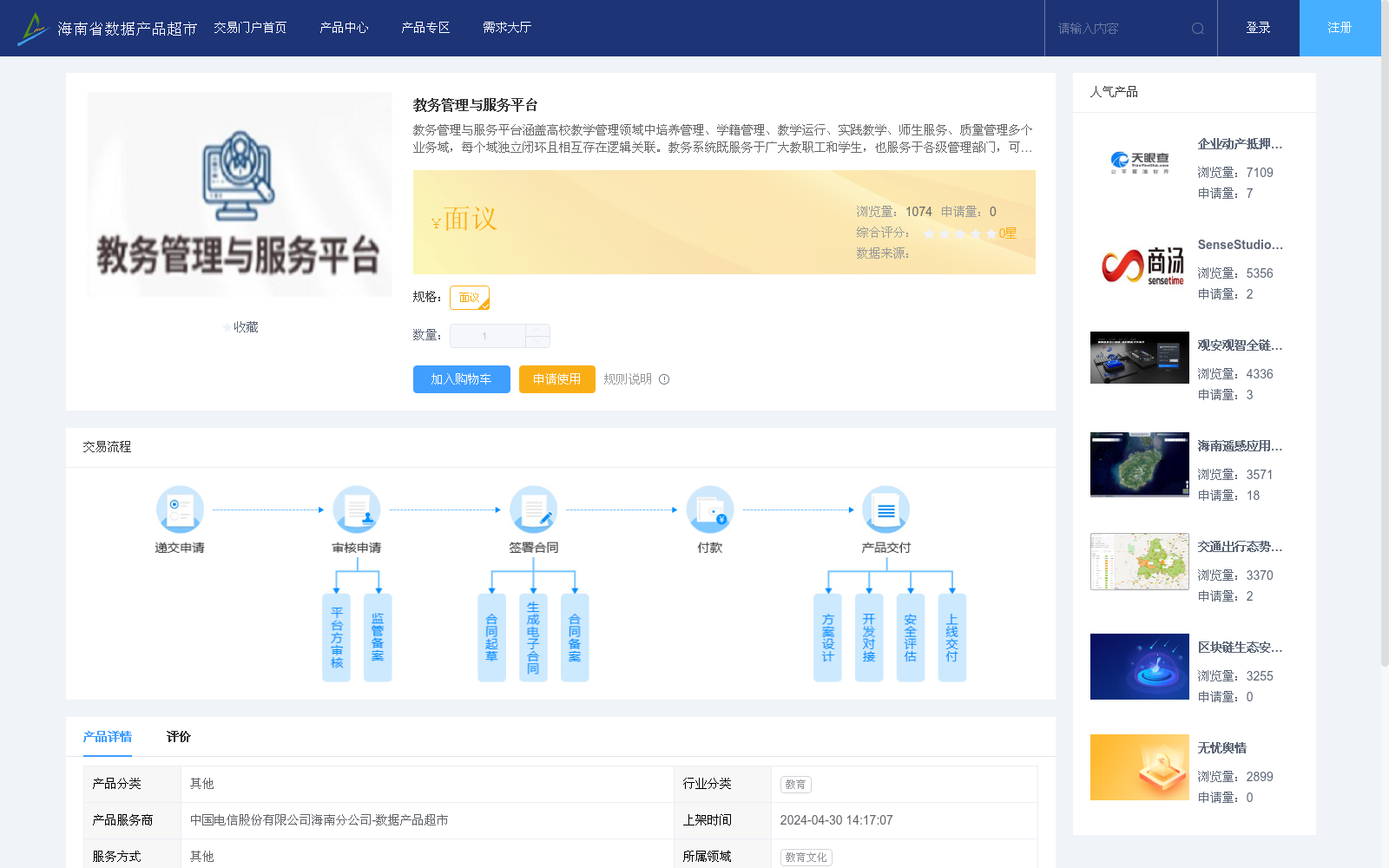The height and width of the screenshot is (868, 1389).
Task: Open 产品中心 menu item
Action: coord(344,28)
